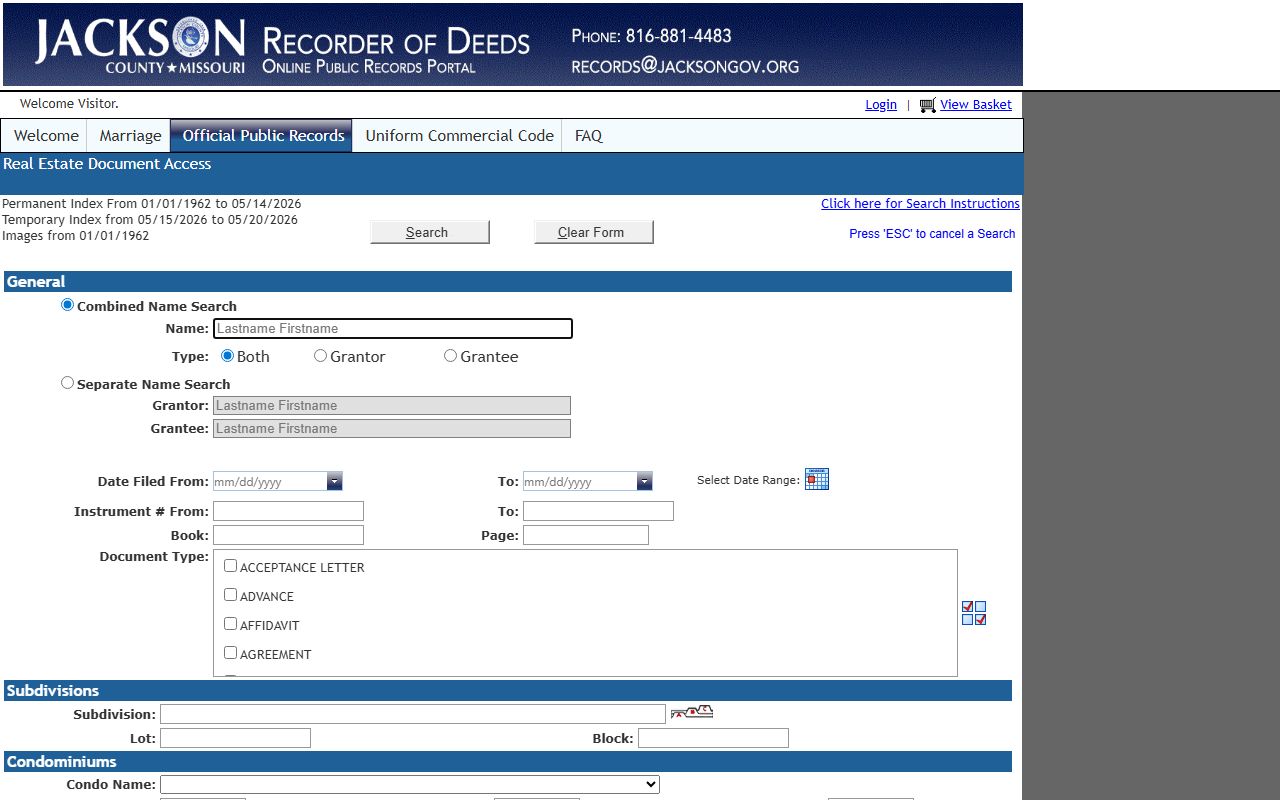Open the View Basket link
The height and width of the screenshot is (800, 1280).
pyautogui.click(x=976, y=105)
